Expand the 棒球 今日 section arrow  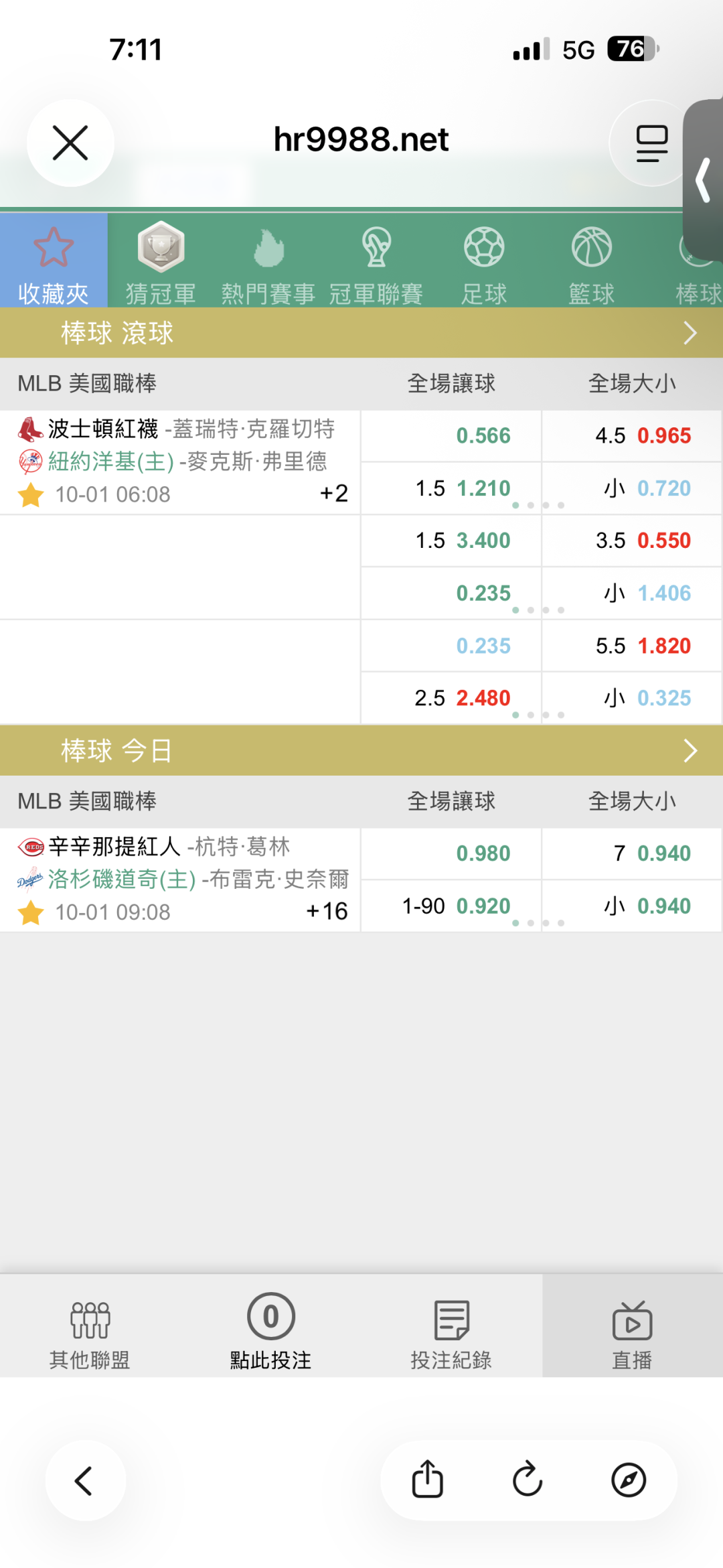690,751
